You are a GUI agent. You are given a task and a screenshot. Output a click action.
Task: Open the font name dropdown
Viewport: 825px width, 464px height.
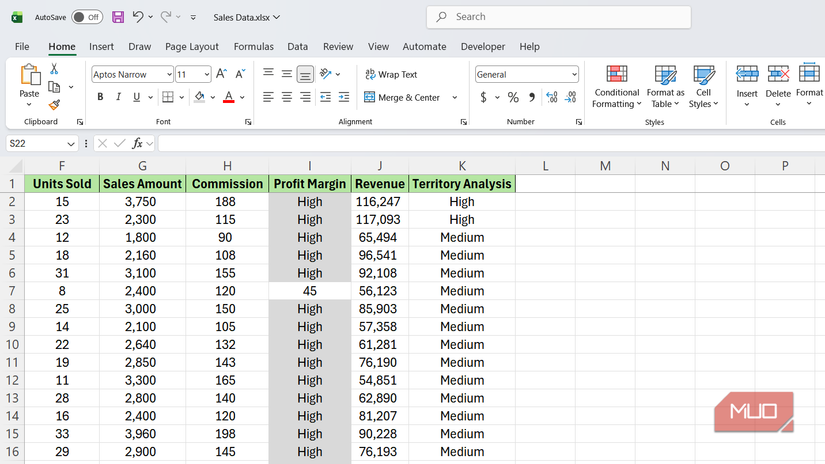[x=169, y=75]
